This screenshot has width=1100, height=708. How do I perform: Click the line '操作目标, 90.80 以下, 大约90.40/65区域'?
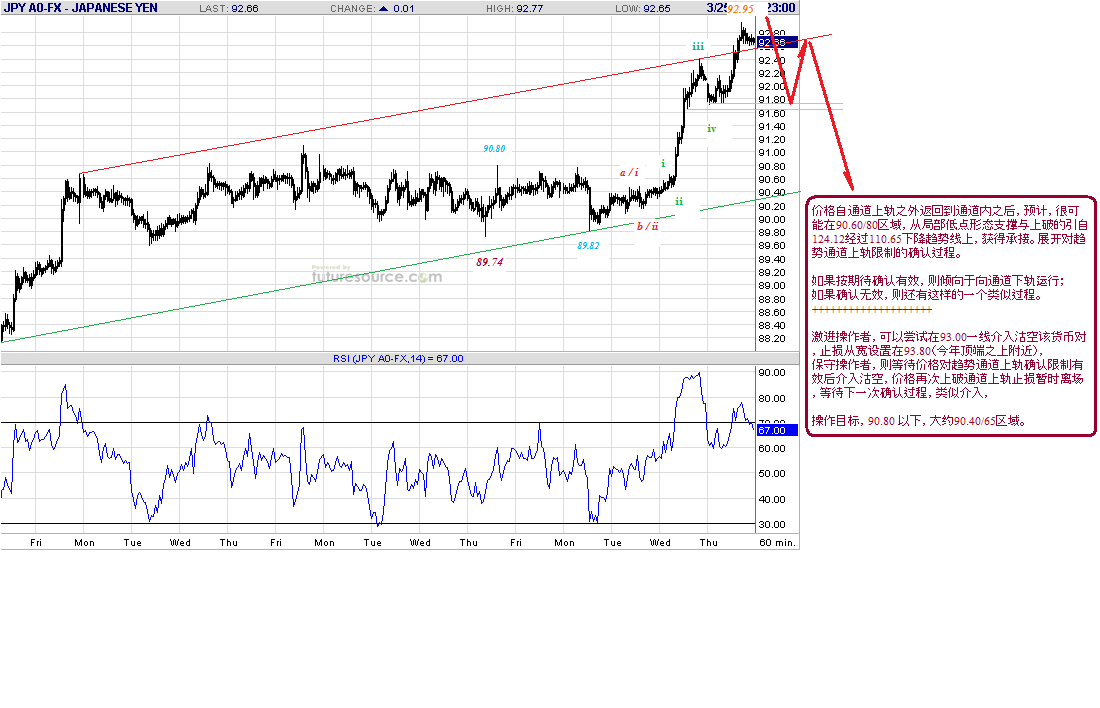(920, 421)
